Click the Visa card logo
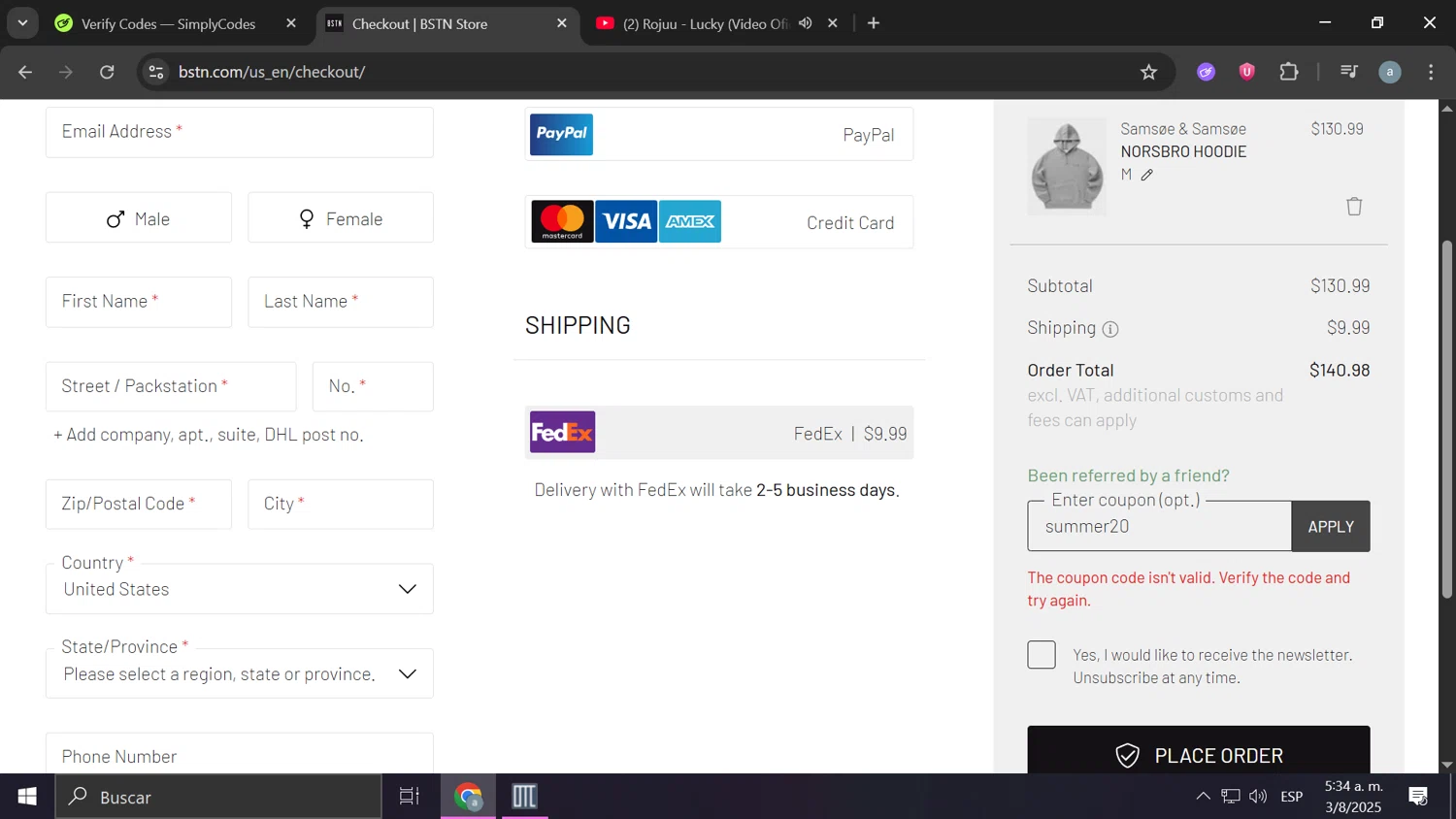The image size is (1456, 819). click(x=626, y=221)
